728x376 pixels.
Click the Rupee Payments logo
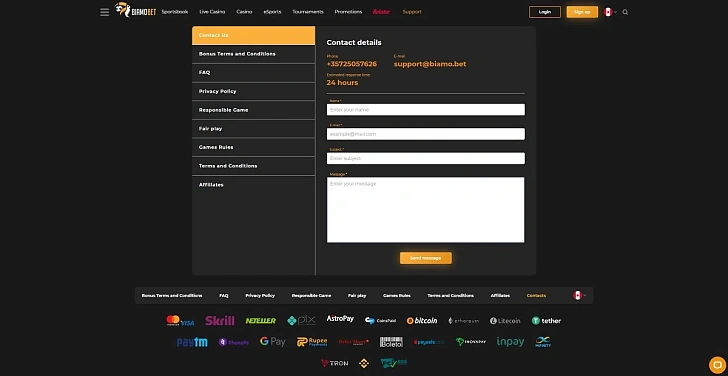(312, 342)
